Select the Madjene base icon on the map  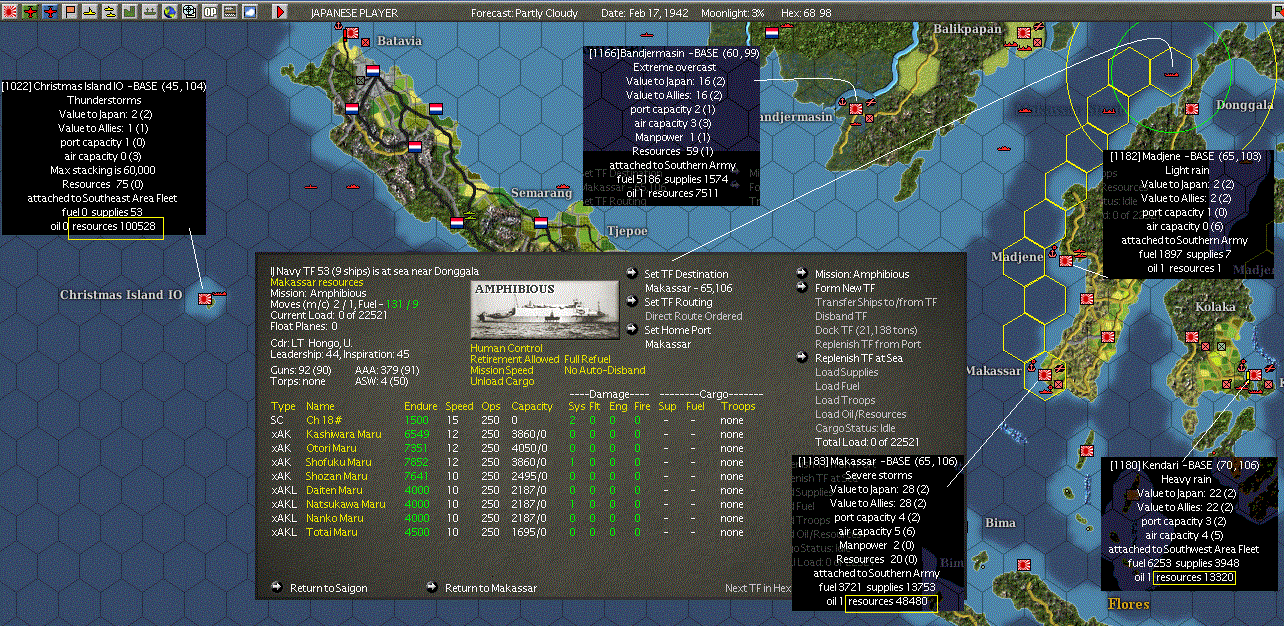1065,261
